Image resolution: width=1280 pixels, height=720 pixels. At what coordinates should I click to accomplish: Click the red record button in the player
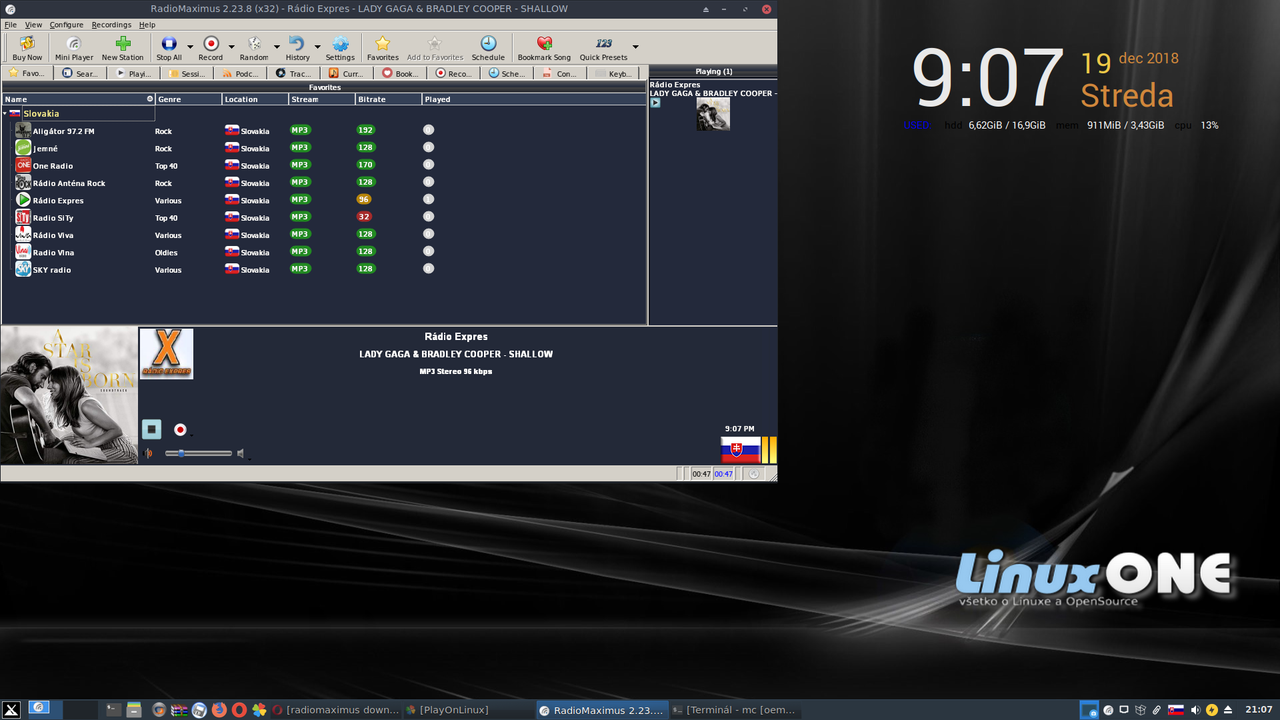(180, 429)
